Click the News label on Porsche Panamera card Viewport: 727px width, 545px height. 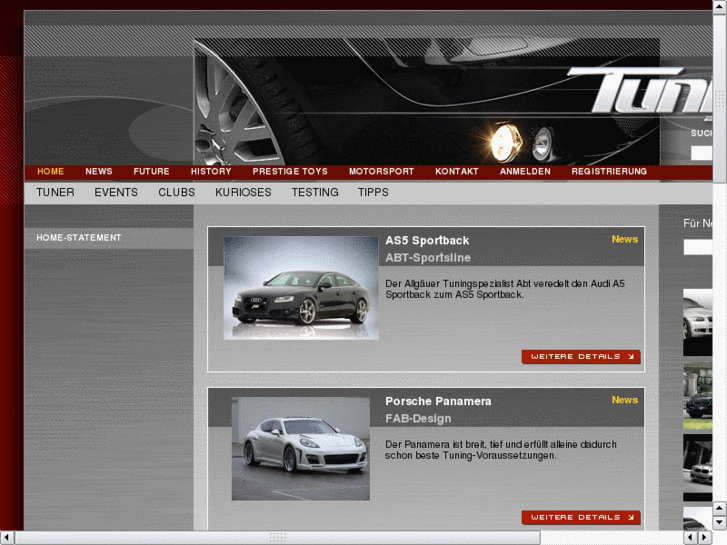pyautogui.click(x=625, y=400)
